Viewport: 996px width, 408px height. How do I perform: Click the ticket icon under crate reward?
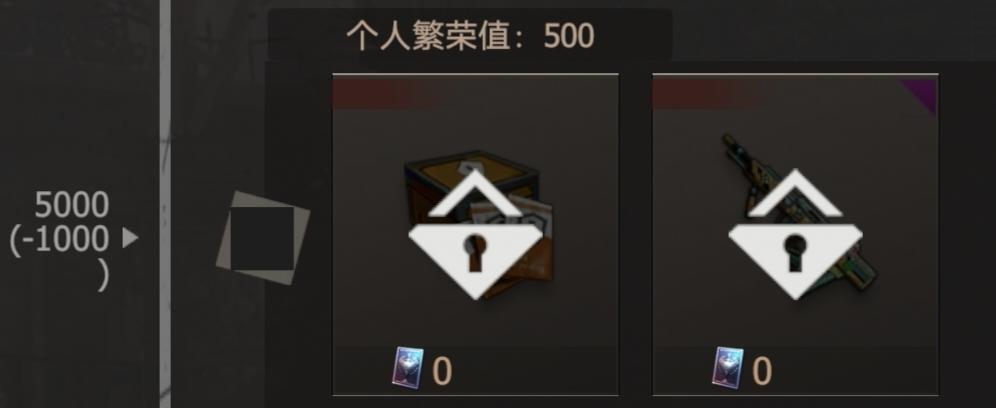[x=407, y=367]
